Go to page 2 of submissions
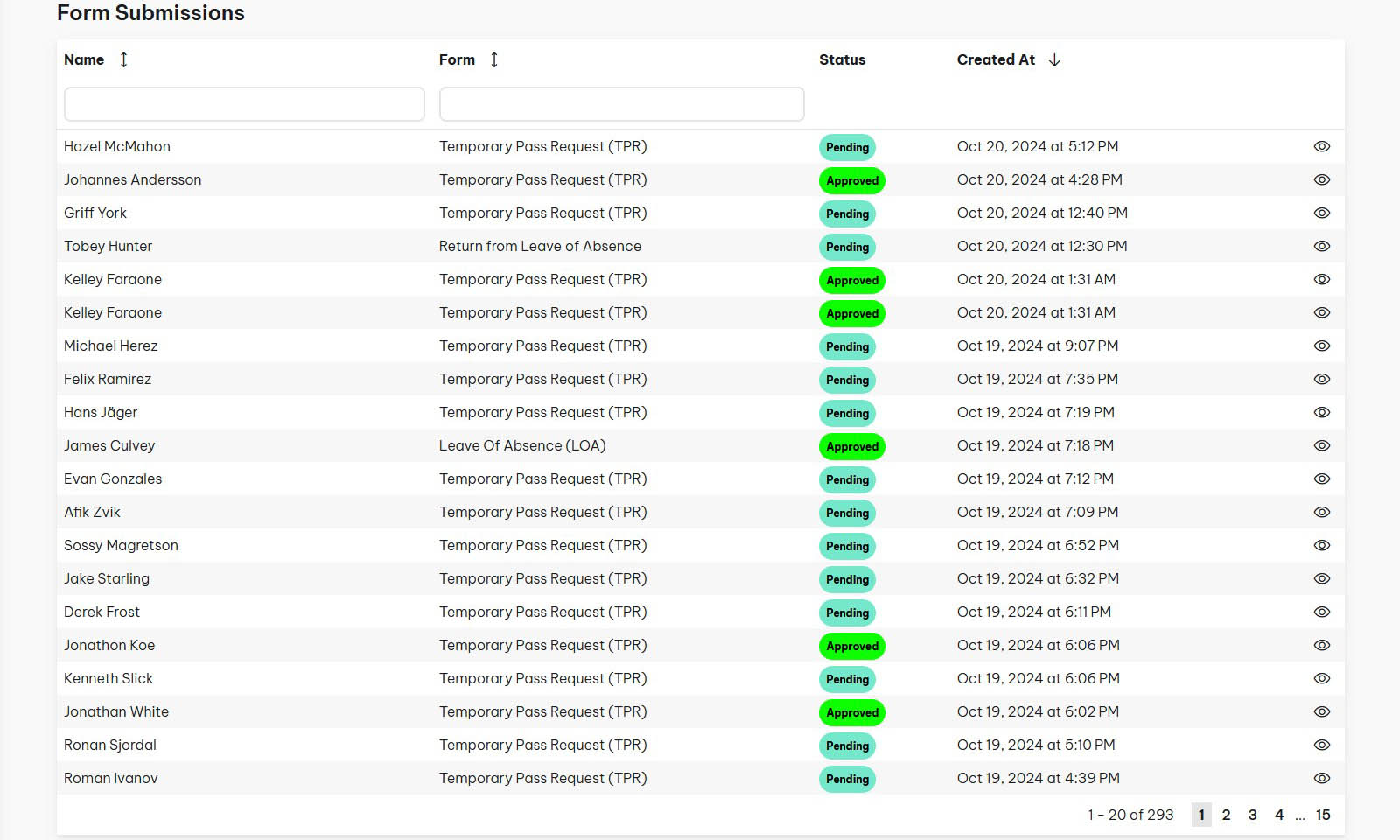 [x=1226, y=815]
